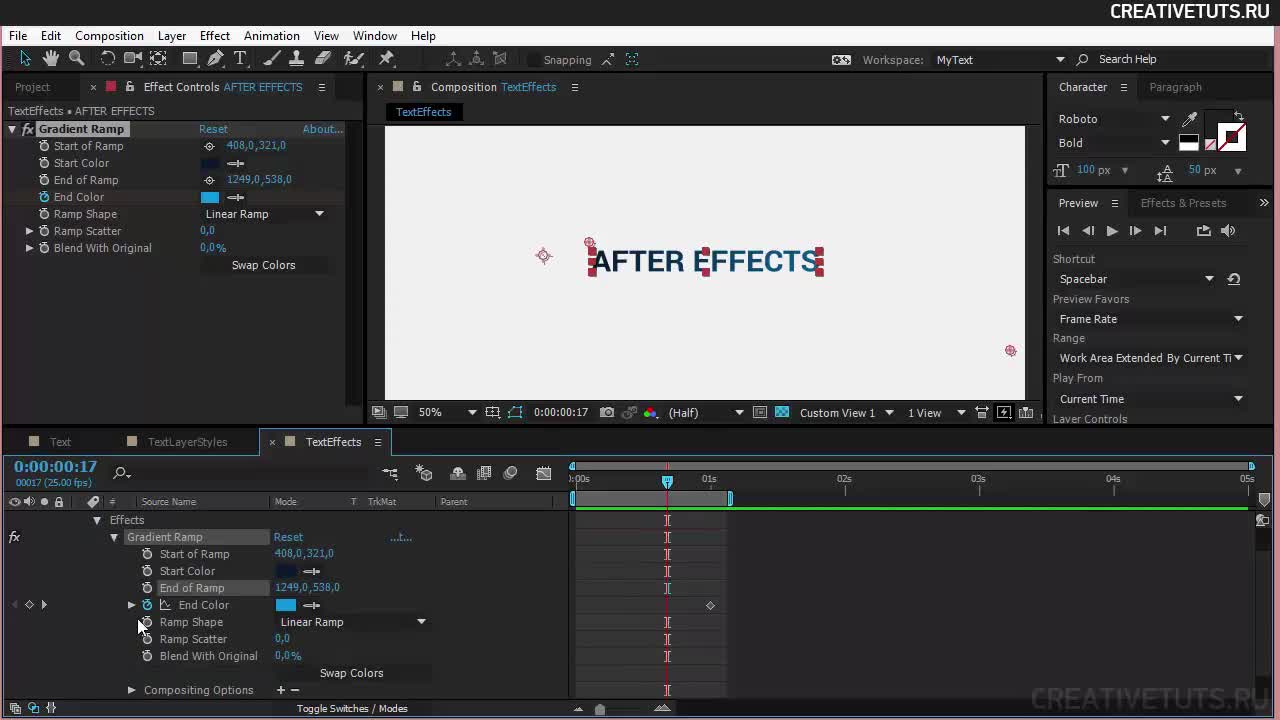Toggle Ramp Shape stopwatch in Effect Controls

[44, 214]
